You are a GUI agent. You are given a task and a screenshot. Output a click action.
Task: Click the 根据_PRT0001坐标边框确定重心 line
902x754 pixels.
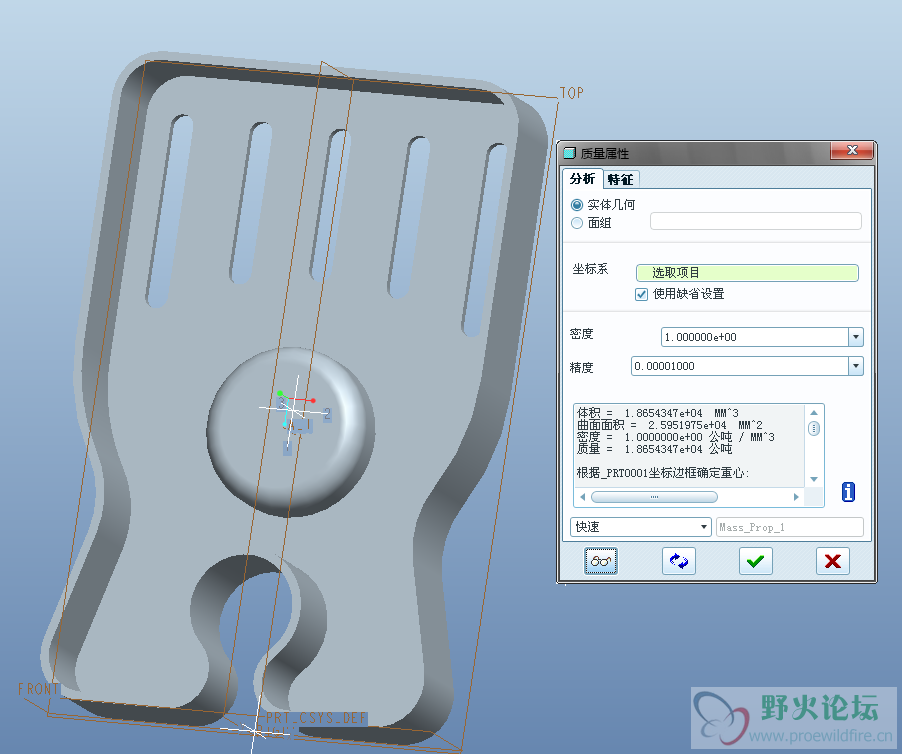click(663, 473)
